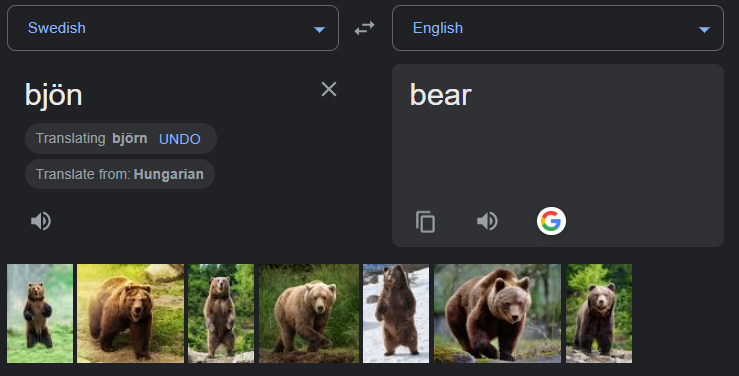Open last image of bear facing camera
Screen dimensions: 739x376
[x=599, y=313]
